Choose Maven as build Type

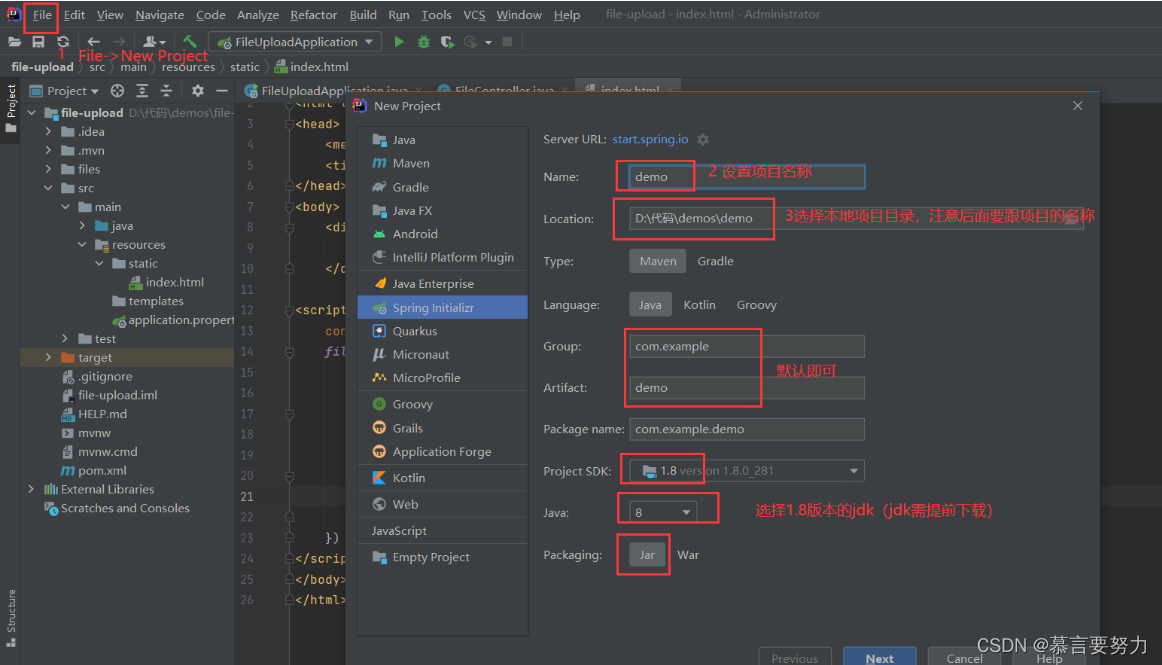point(657,261)
